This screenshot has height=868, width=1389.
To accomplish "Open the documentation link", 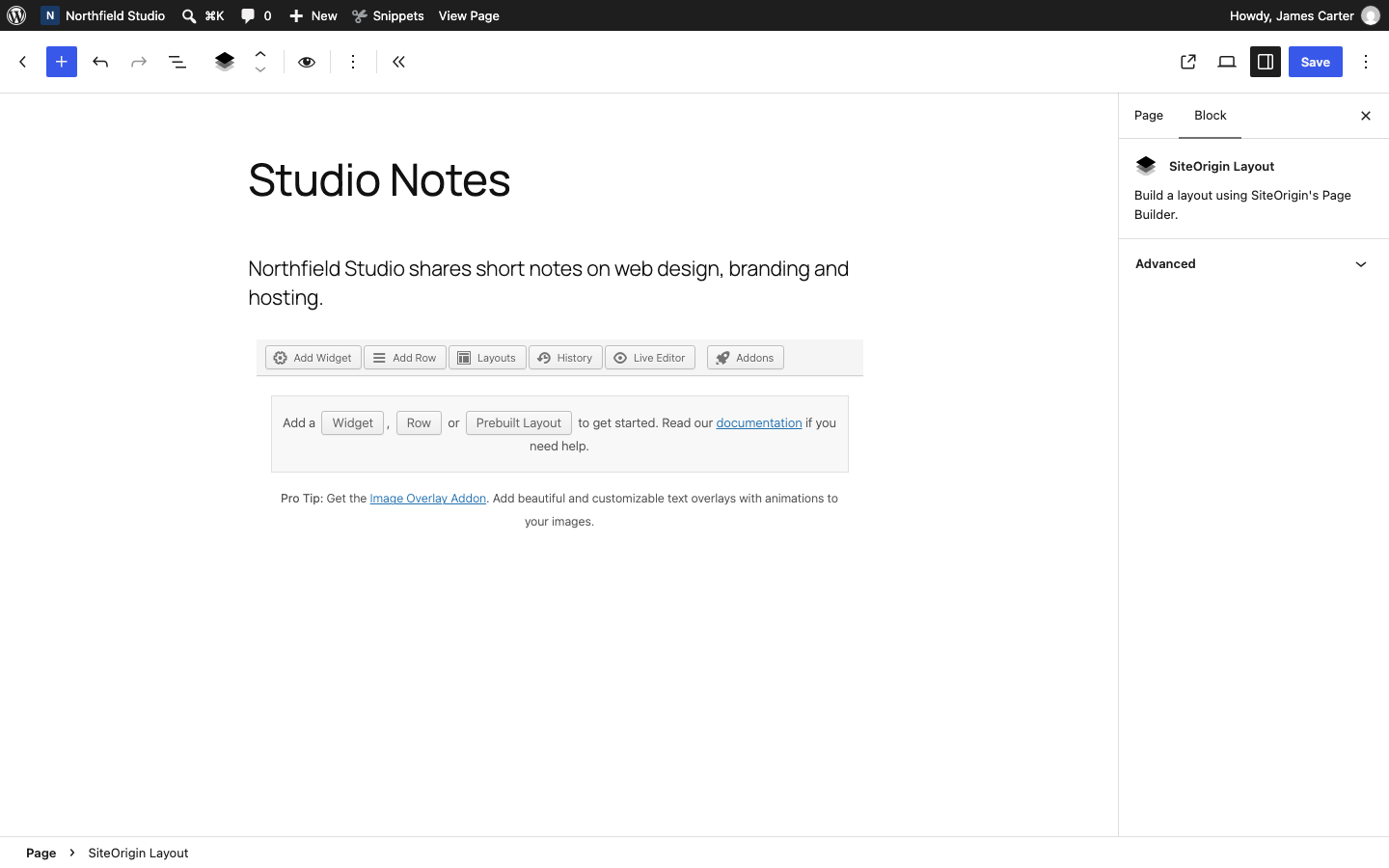I will 759,423.
